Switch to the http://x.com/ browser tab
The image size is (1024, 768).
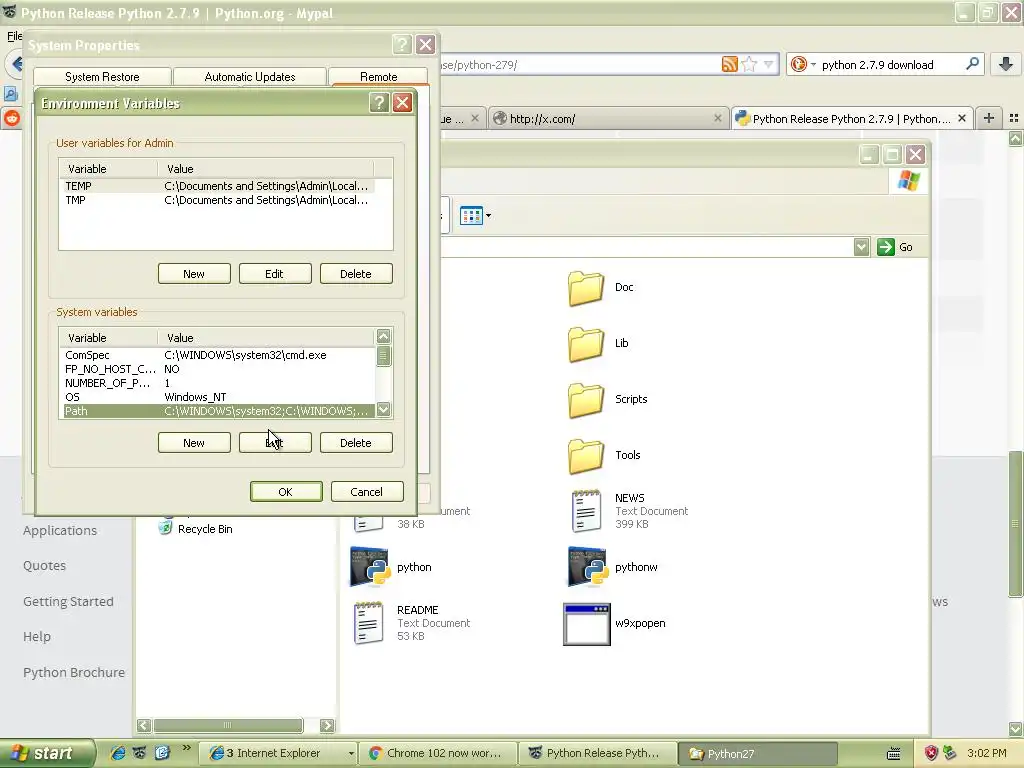point(607,118)
